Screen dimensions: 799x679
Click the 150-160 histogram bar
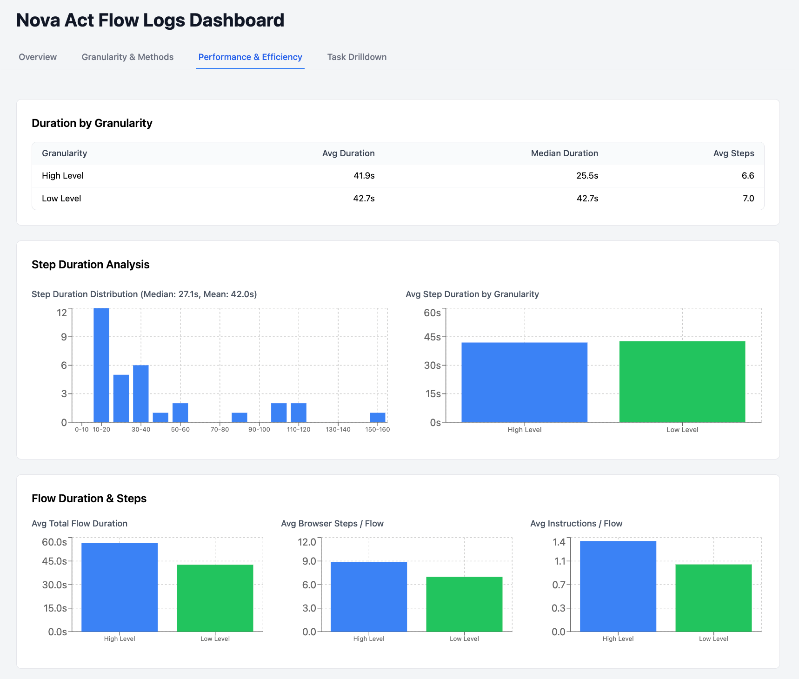[x=378, y=418]
